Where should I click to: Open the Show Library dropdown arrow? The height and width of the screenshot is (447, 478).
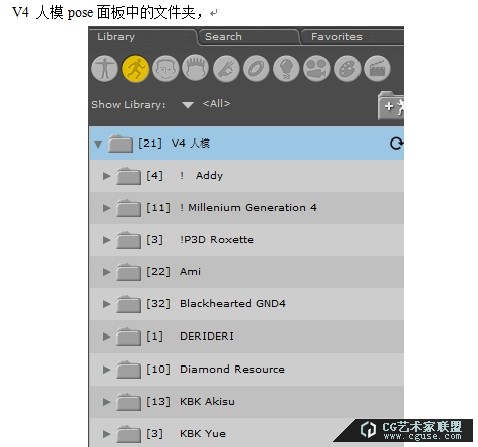click(x=188, y=105)
